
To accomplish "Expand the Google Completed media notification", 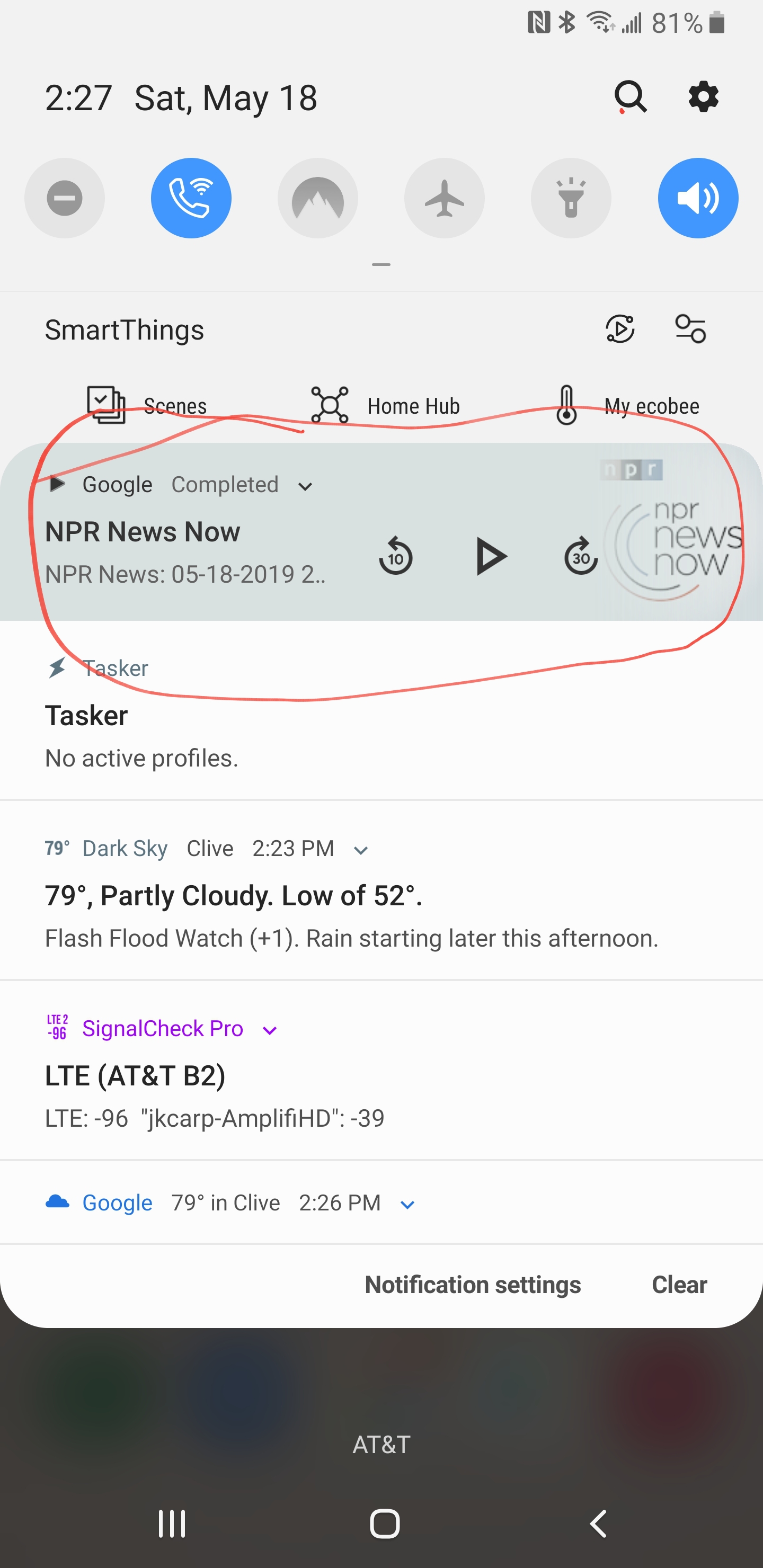I will pos(305,486).
